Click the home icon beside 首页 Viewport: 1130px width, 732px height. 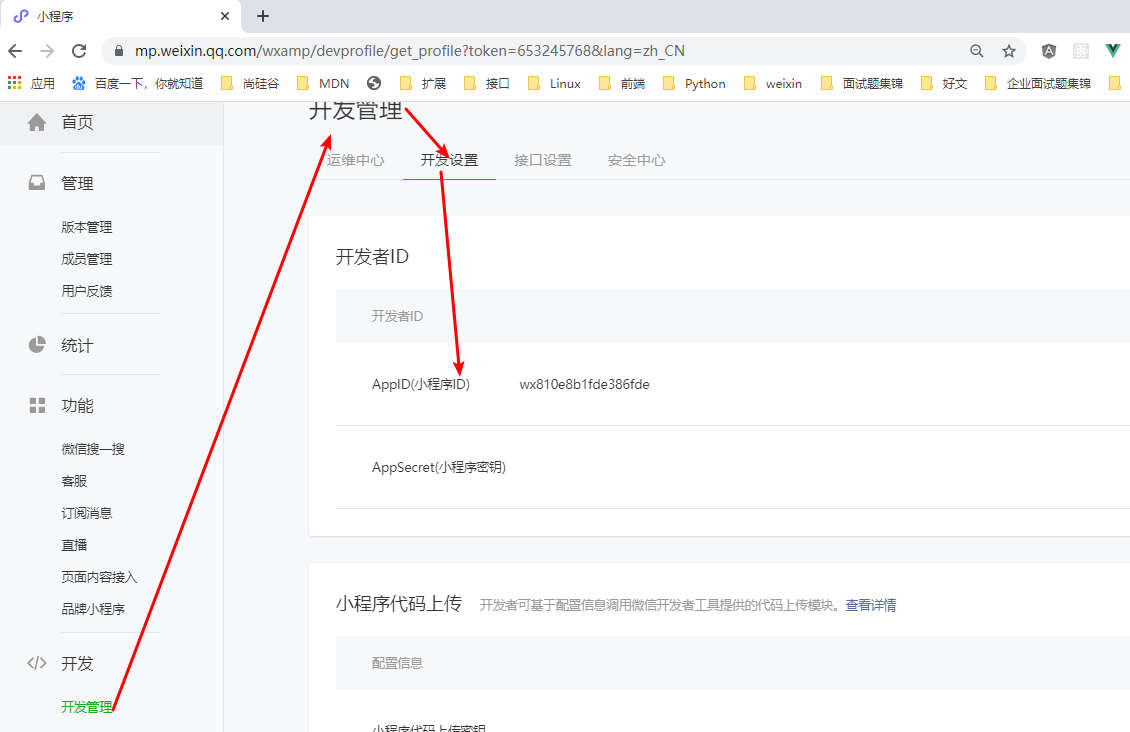pos(37,122)
